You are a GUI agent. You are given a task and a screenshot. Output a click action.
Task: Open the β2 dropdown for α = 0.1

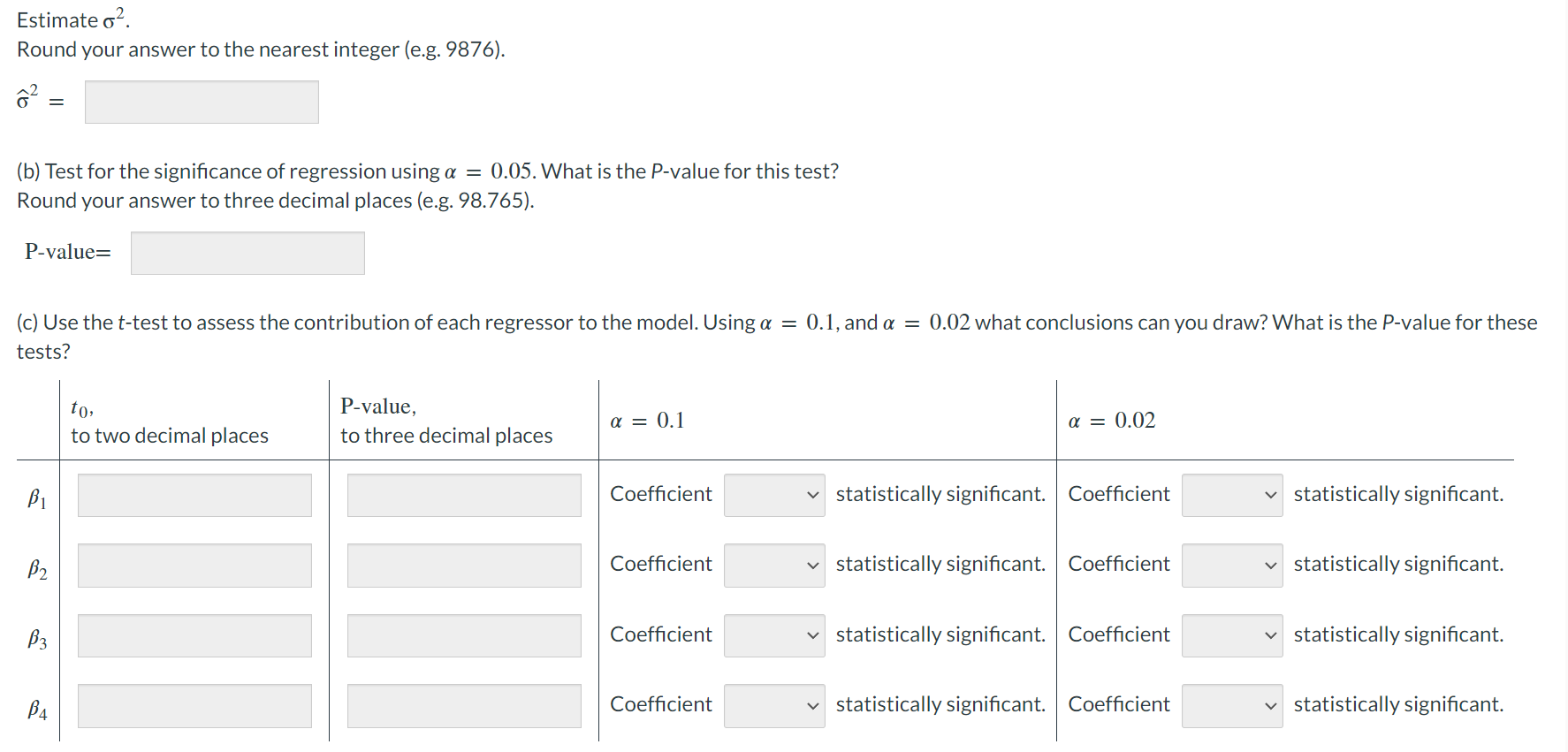click(x=774, y=566)
